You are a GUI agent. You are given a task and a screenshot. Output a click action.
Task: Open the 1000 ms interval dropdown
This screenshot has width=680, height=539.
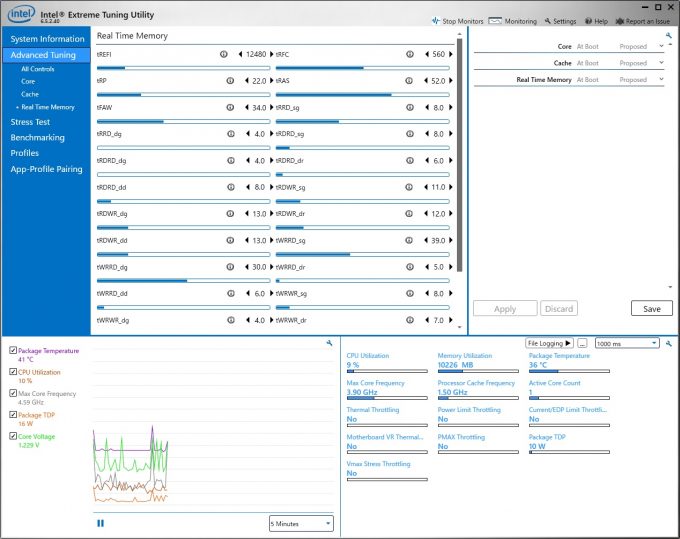[627, 343]
